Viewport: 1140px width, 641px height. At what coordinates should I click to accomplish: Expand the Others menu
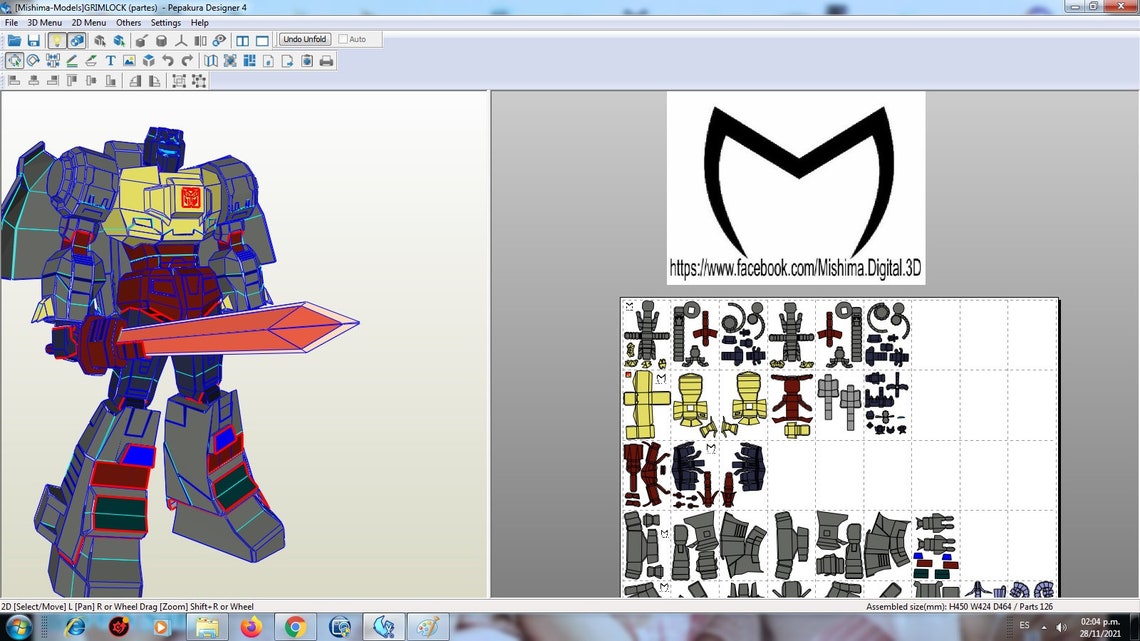click(x=129, y=23)
